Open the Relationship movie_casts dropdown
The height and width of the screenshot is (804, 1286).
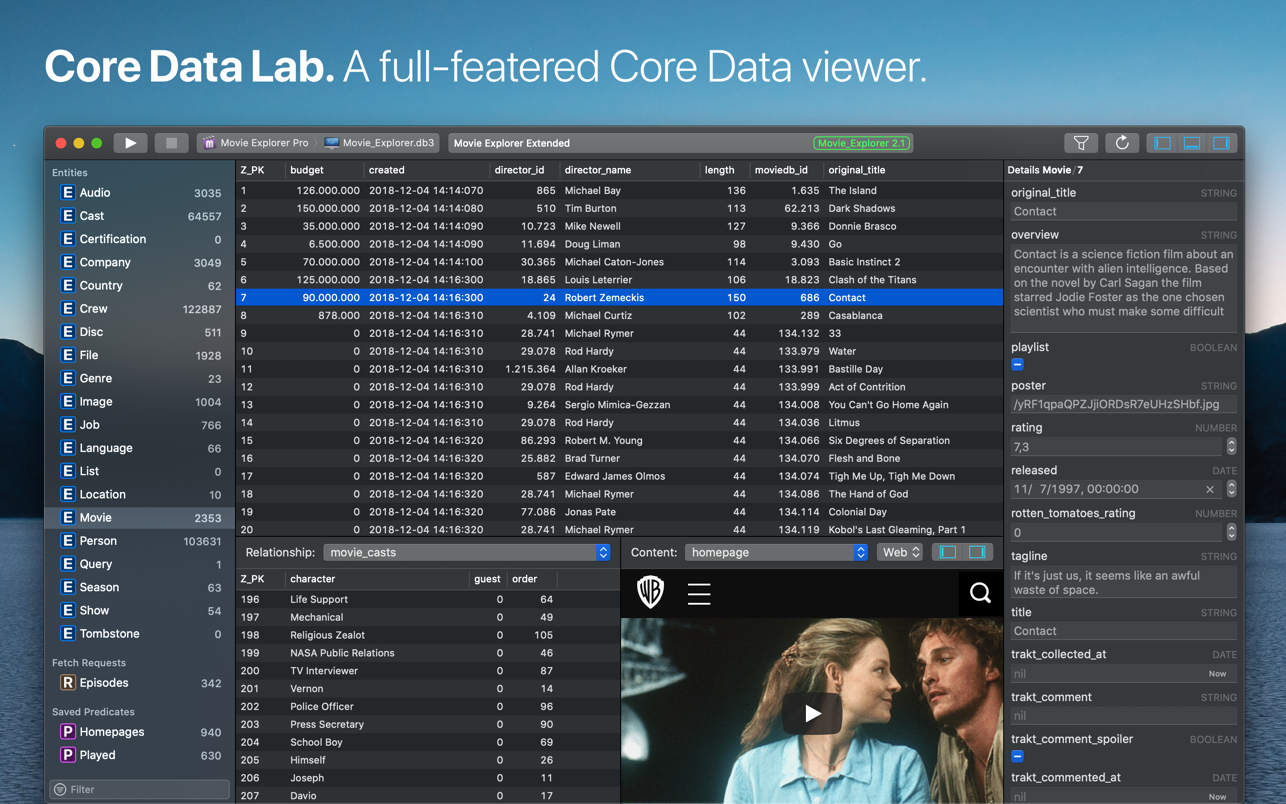(467, 552)
